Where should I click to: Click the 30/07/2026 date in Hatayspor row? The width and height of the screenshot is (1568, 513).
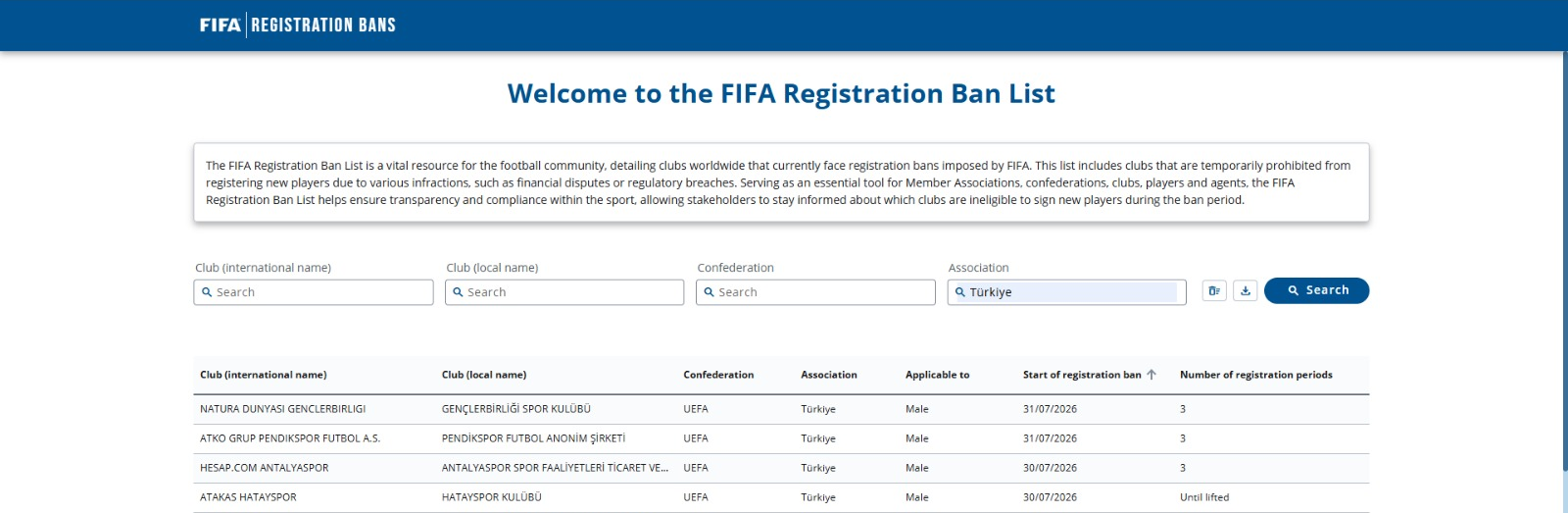[x=1050, y=497]
